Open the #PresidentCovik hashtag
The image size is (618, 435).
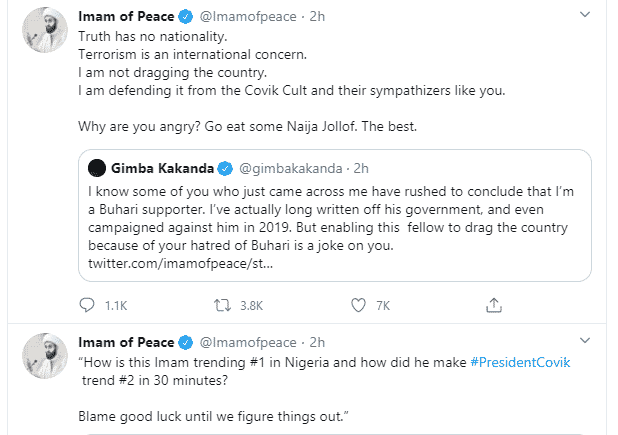(520, 362)
